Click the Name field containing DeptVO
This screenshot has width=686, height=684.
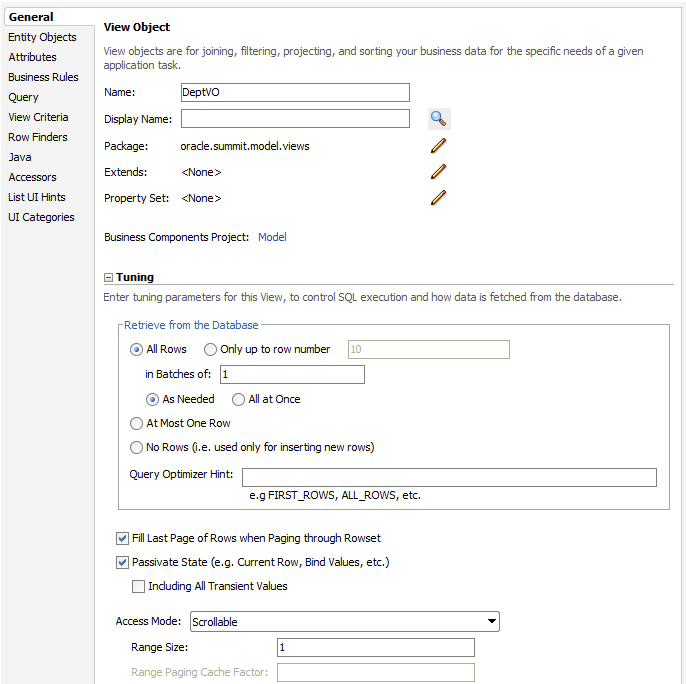[295, 92]
